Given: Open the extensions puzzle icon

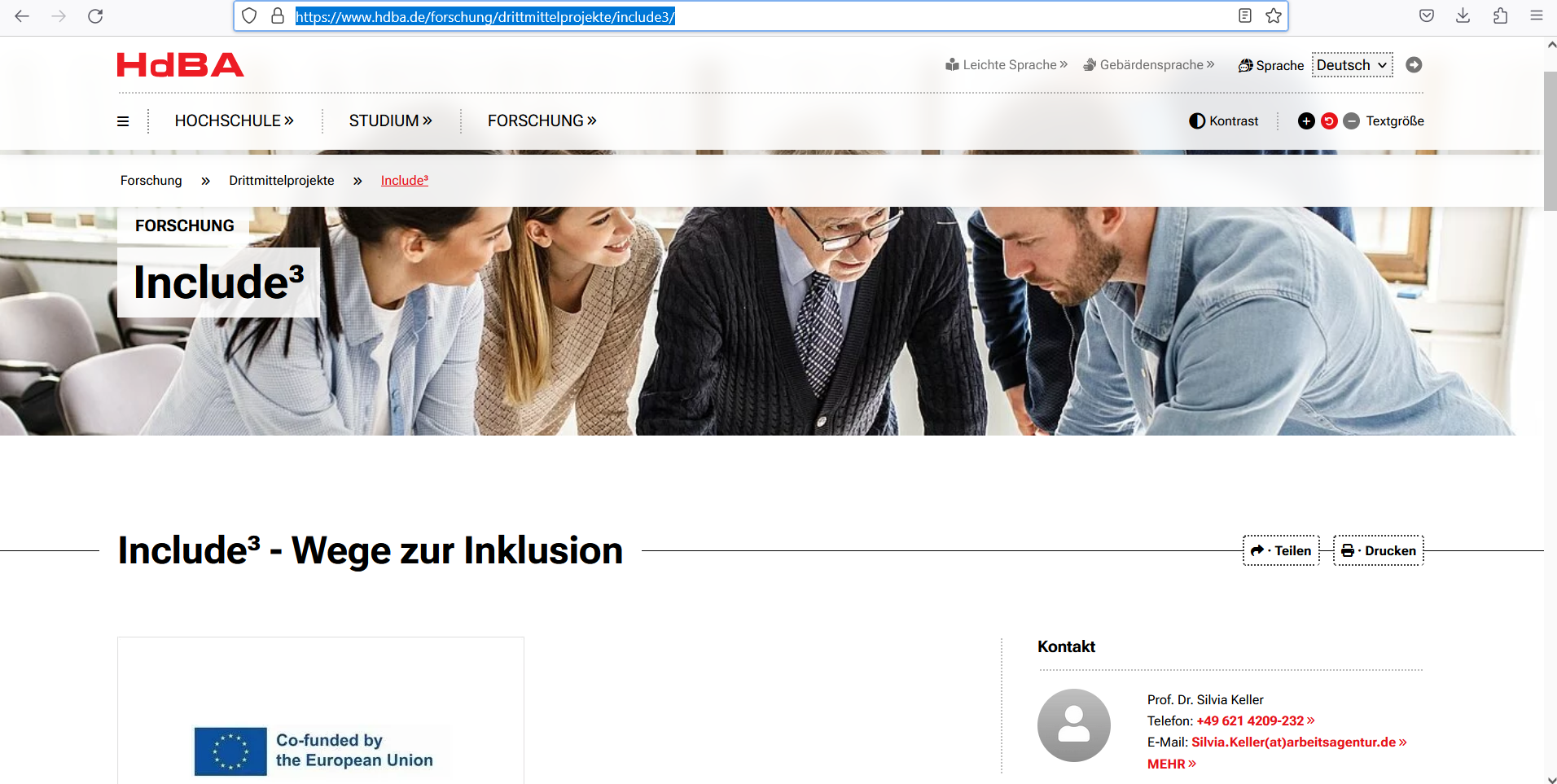Looking at the screenshot, I should tap(1500, 15).
